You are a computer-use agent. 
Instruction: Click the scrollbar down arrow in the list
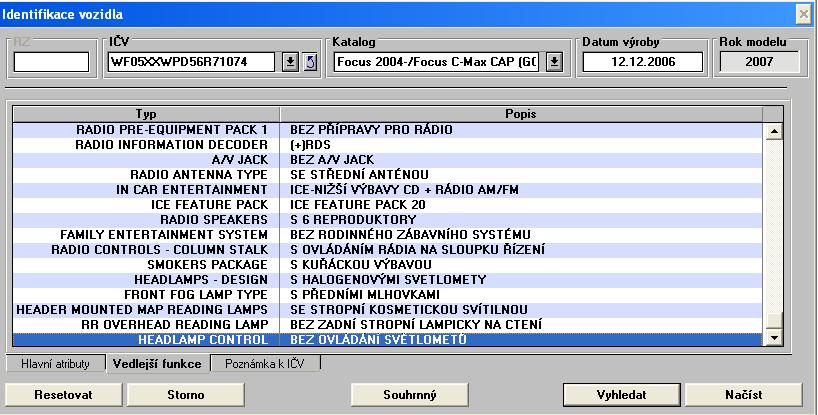click(x=772, y=339)
